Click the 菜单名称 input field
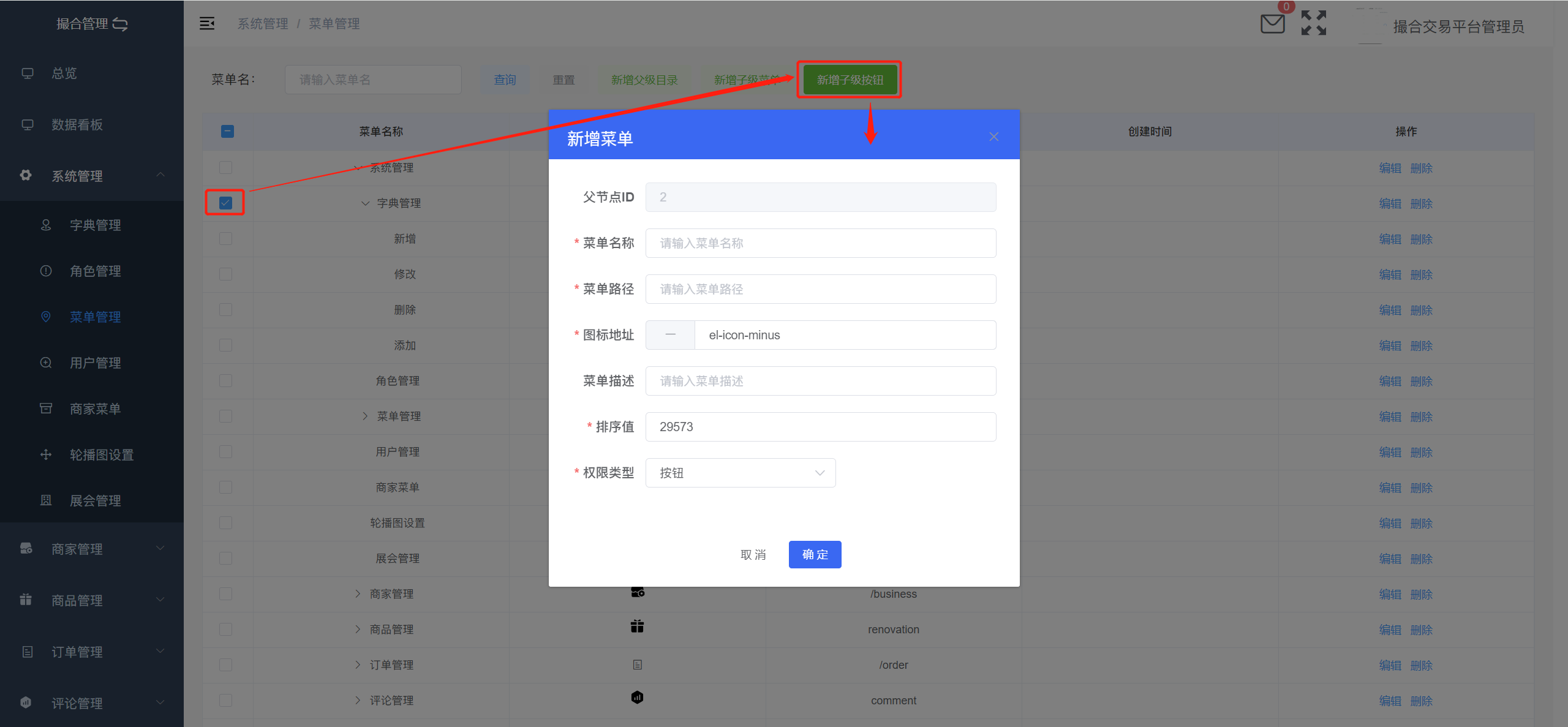The height and width of the screenshot is (727, 1568). pos(820,243)
